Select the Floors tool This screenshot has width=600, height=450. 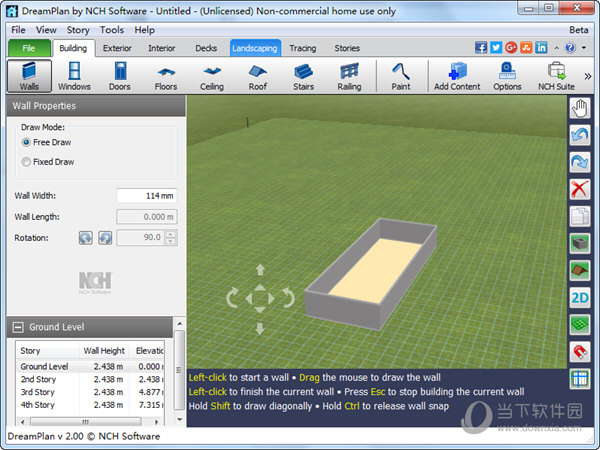click(166, 76)
